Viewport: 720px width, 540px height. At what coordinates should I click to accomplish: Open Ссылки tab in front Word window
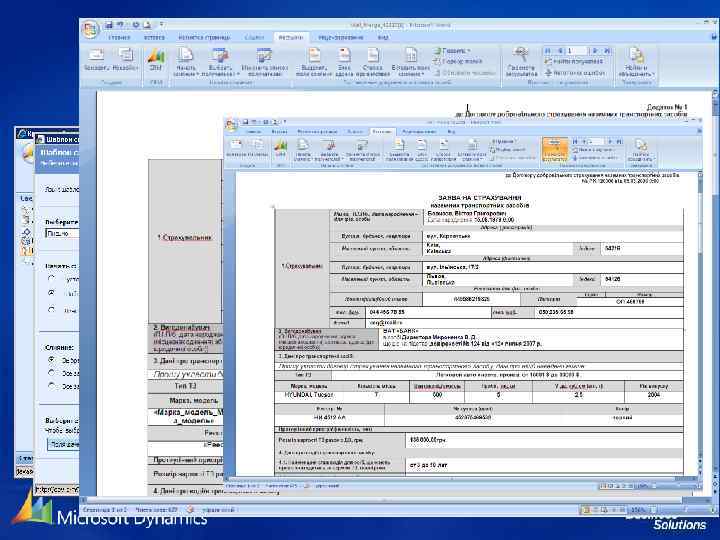click(x=355, y=132)
